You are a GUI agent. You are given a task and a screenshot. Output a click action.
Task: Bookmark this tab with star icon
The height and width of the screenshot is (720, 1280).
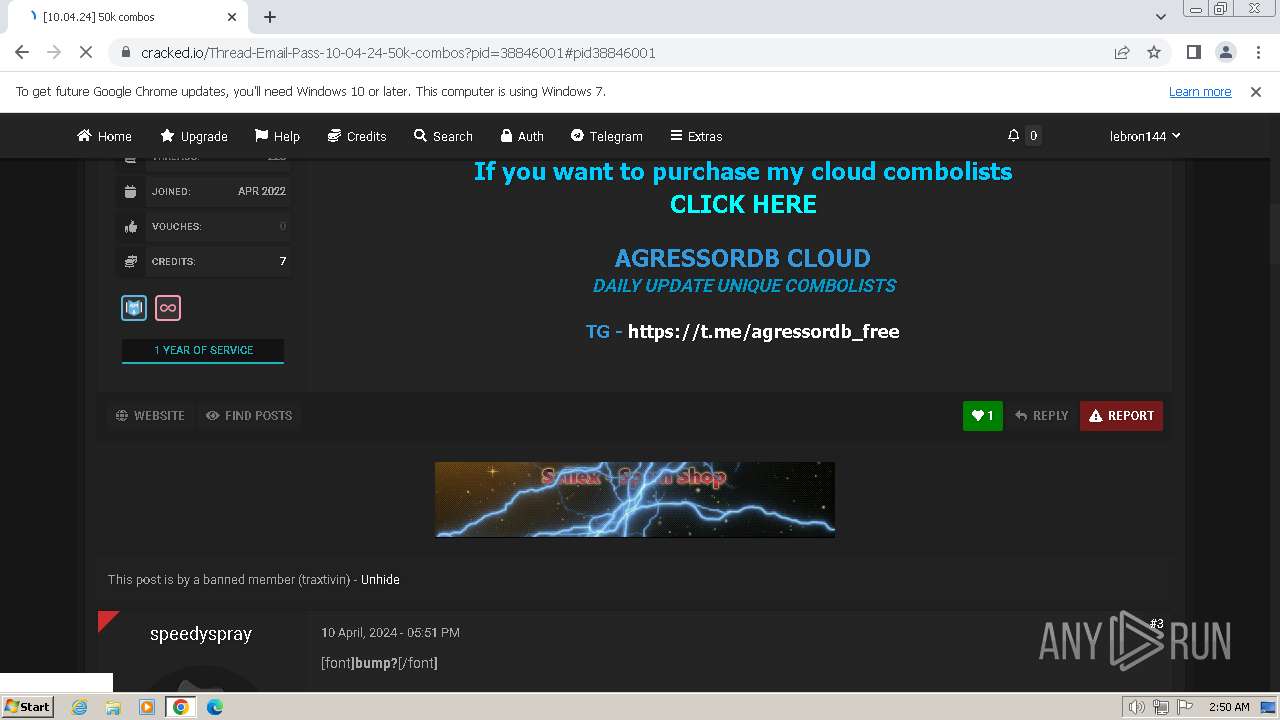click(1154, 52)
